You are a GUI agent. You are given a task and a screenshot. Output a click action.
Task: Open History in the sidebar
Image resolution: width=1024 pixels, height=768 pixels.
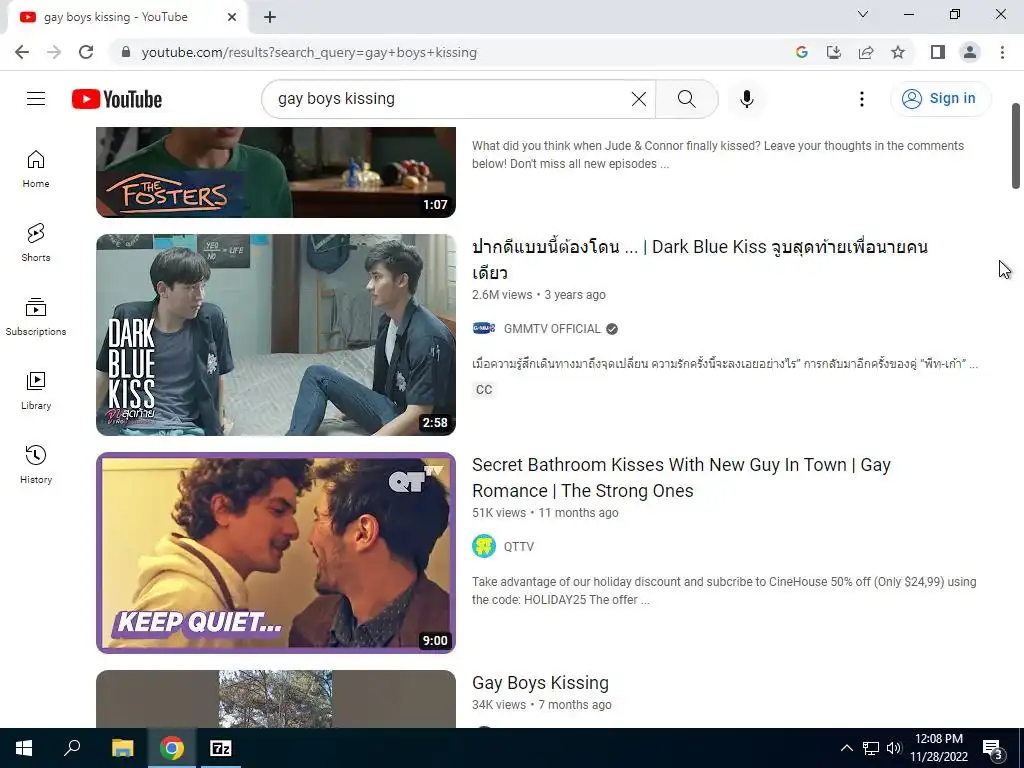(x=36, y=464)
